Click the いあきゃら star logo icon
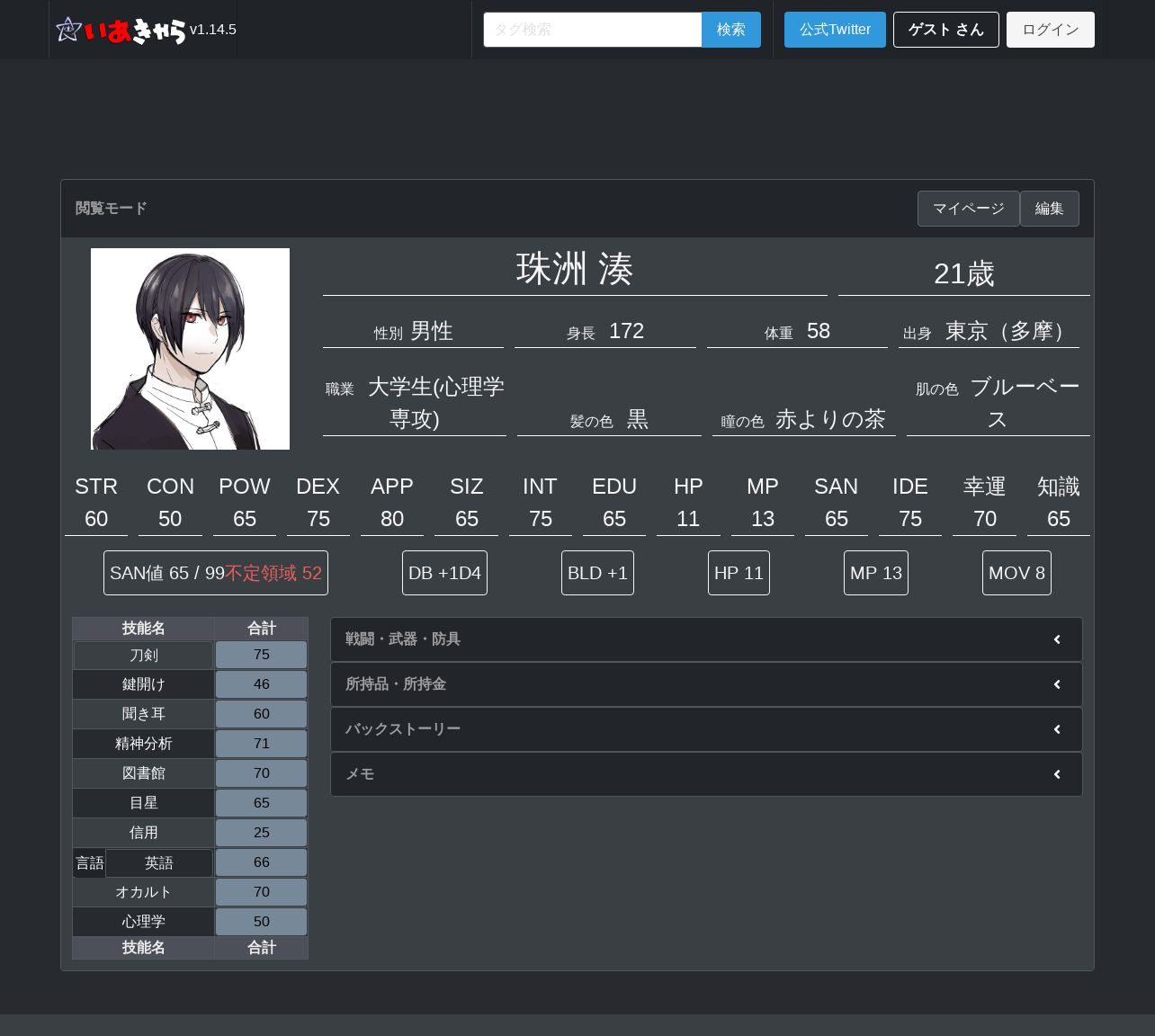The width and height of the screenshot is (1155, 1036). click(69, 30)
